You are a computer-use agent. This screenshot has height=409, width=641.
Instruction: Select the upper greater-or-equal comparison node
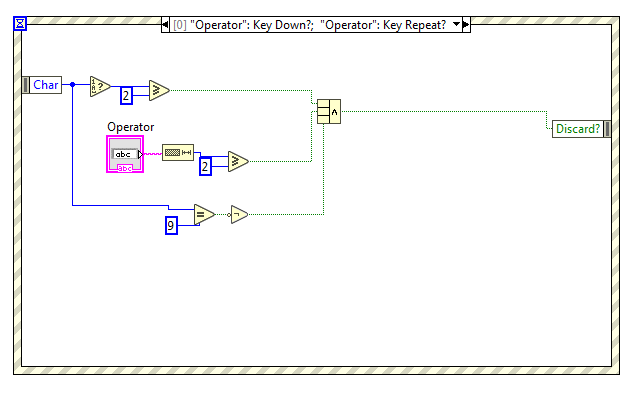159,90
